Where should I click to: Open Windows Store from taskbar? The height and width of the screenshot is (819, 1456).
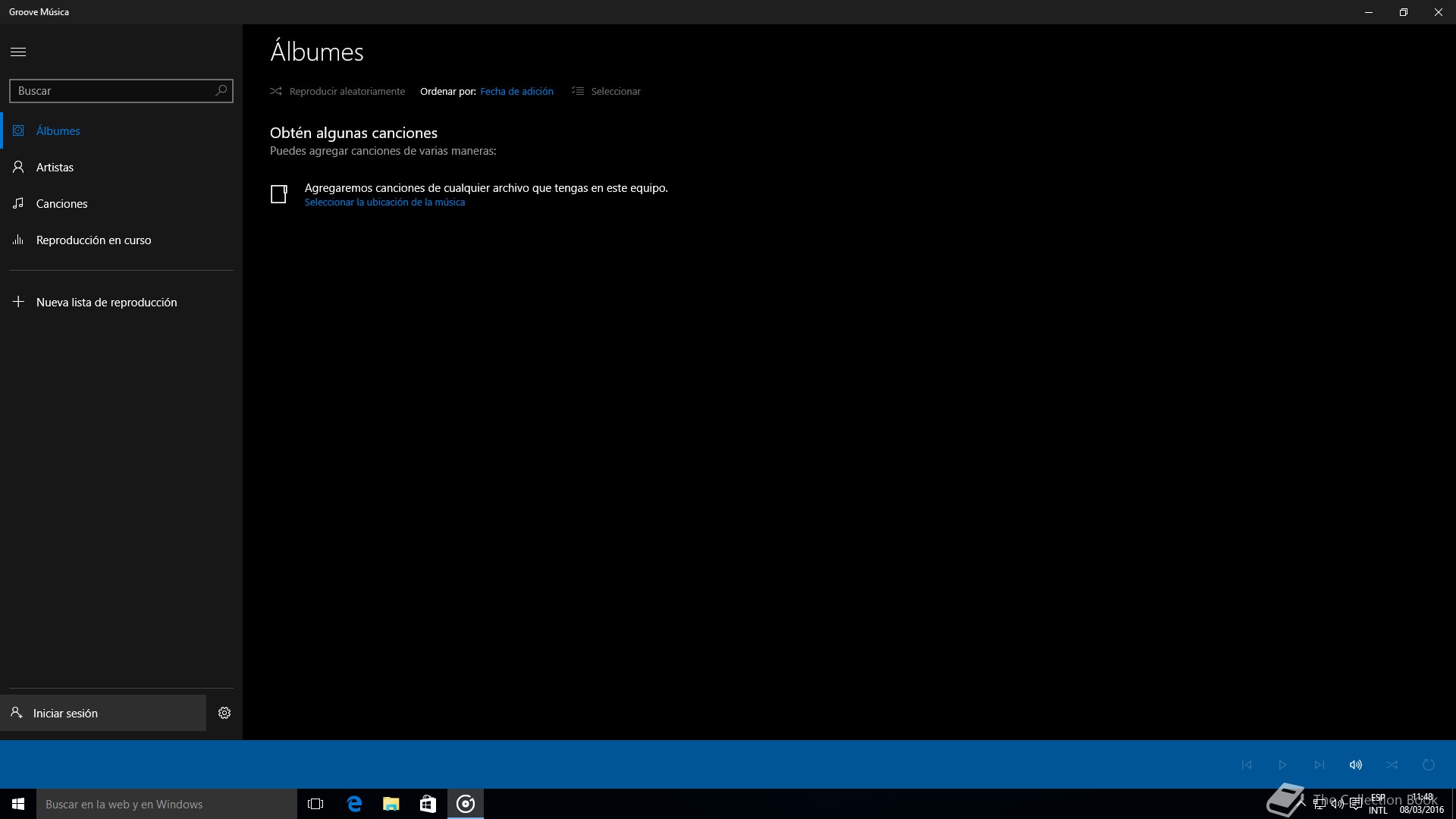tap(428, 804)
